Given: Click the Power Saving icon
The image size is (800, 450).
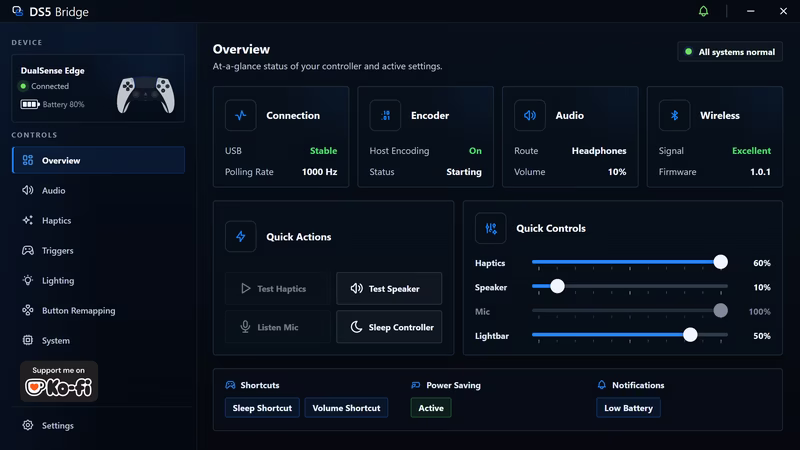Looking at the screenshot, I should pyautogui.click(x=416, y=385).
